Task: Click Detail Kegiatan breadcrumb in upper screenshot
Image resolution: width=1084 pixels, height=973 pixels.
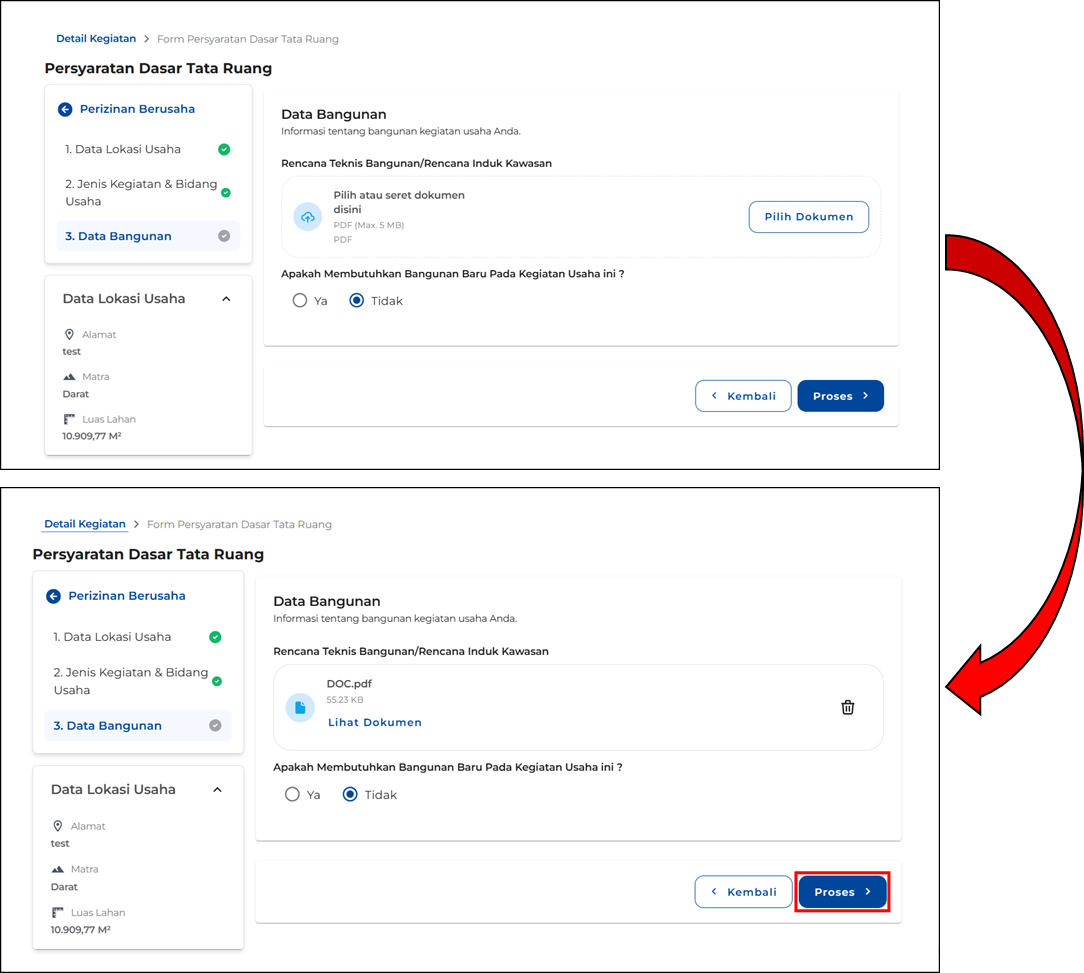Action: [x=96, y=39]
